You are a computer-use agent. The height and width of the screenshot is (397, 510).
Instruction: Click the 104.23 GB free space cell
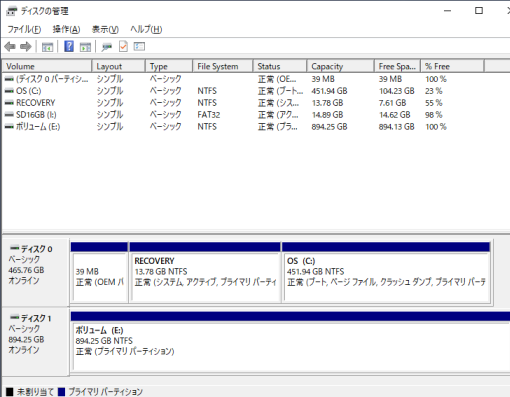pyautogui.click(x=397, y=91)
